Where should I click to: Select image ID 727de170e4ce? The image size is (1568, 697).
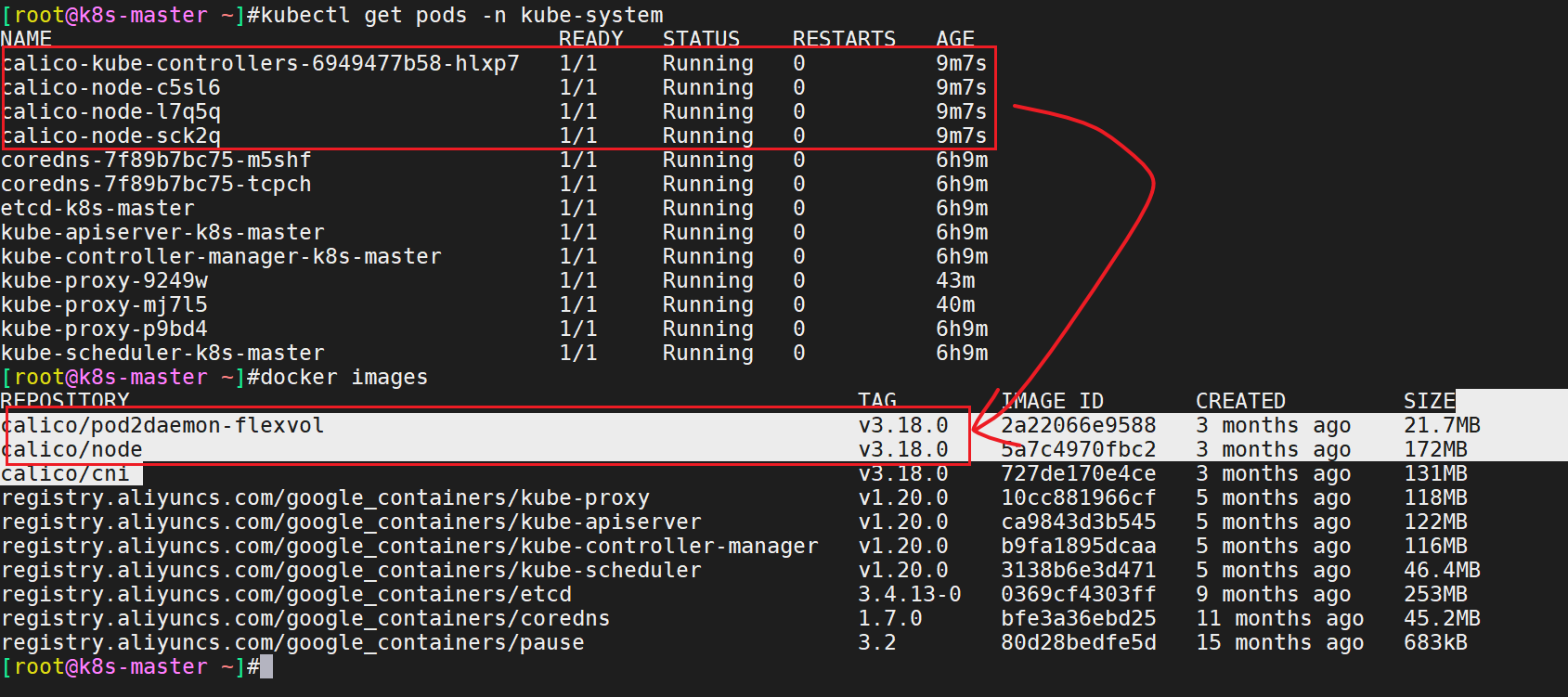pos(1079,473)
